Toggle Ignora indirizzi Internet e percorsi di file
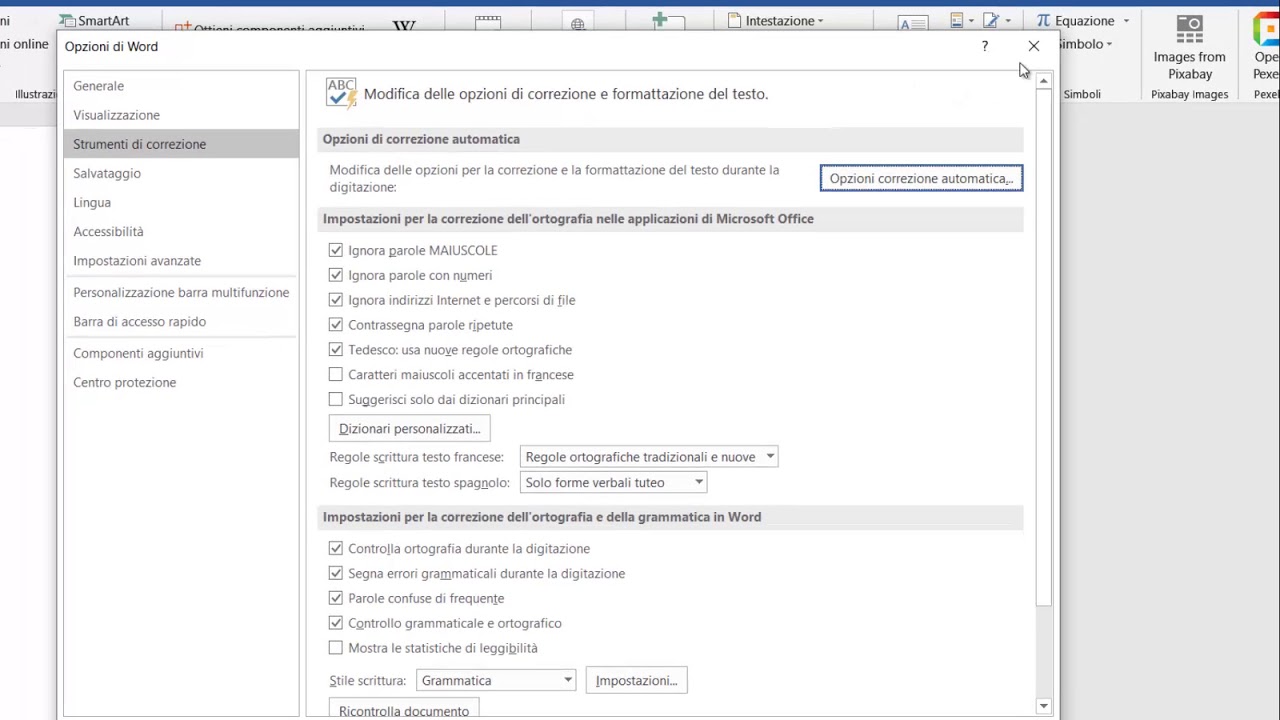The width and height of the screenshot is (1280, 720). [x=336, y=300]
